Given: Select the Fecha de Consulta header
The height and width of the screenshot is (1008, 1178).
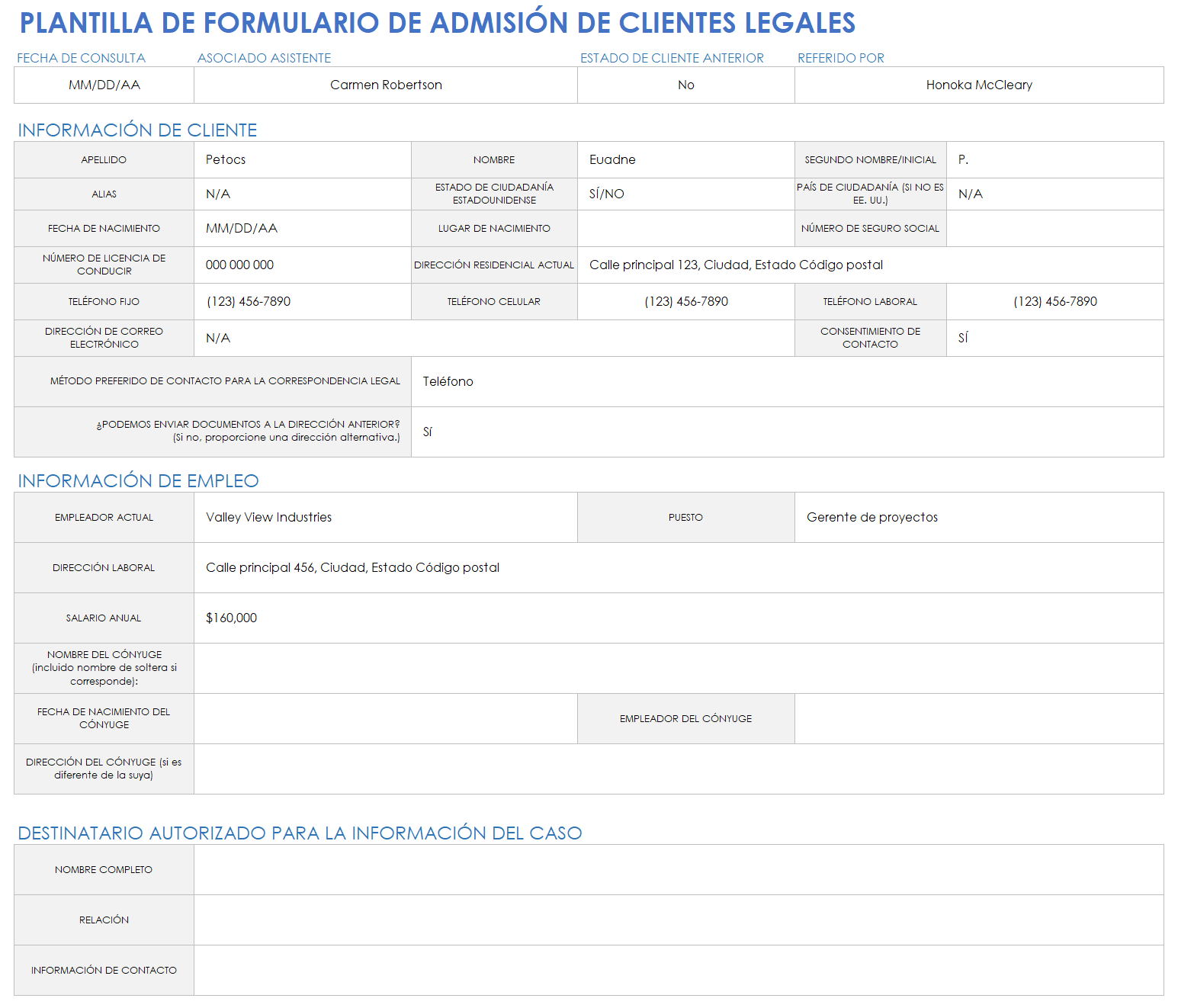Looking at the screenshot, I should coord(81,58).
